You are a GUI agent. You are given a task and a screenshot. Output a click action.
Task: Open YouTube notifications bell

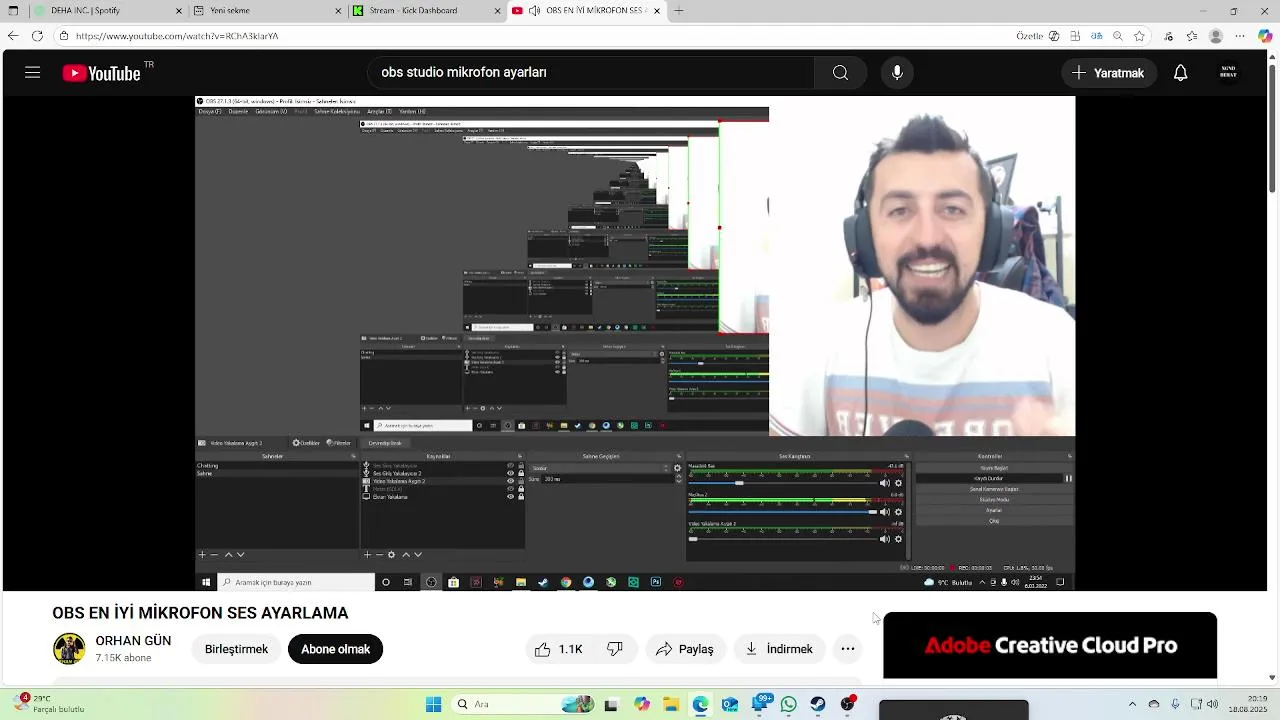click(1180, 73)
